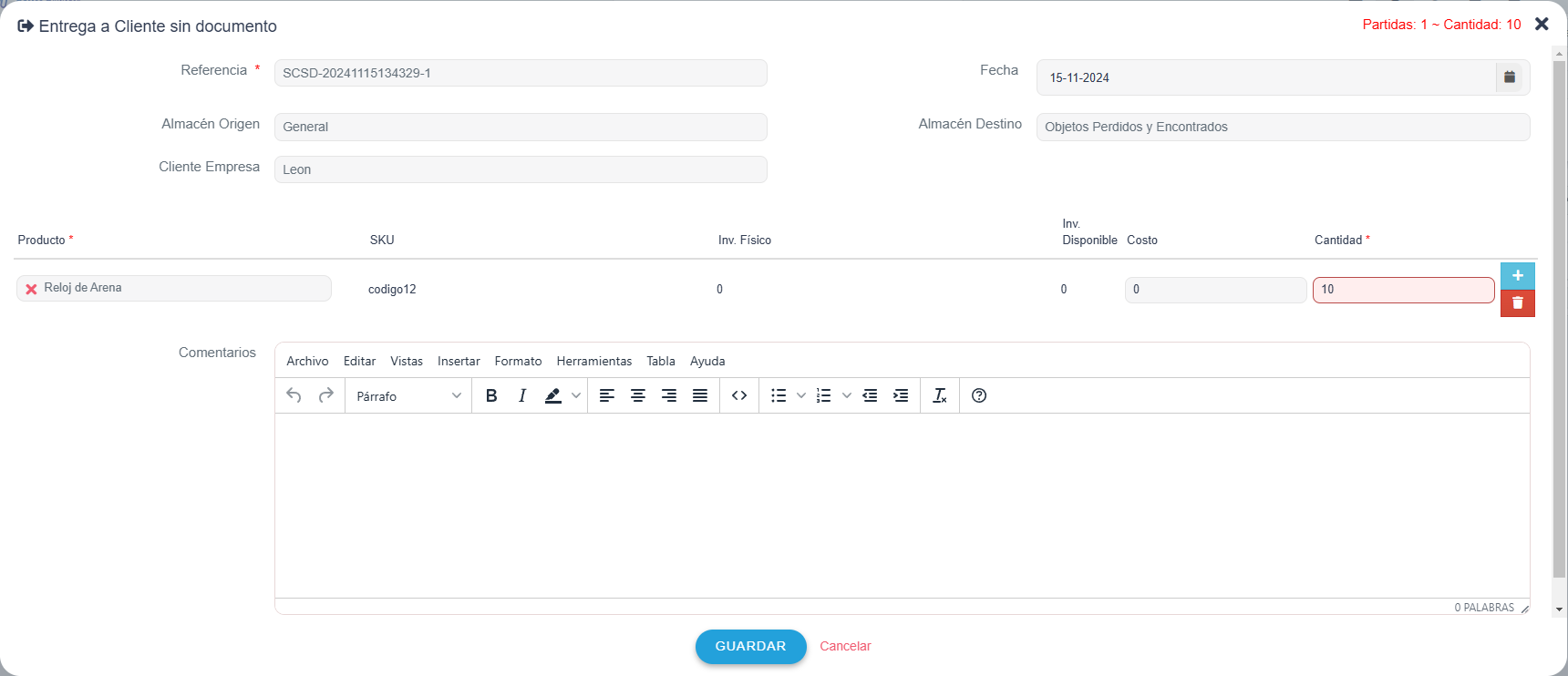Click the Cliente Empresa field

[x=521, y=169]
